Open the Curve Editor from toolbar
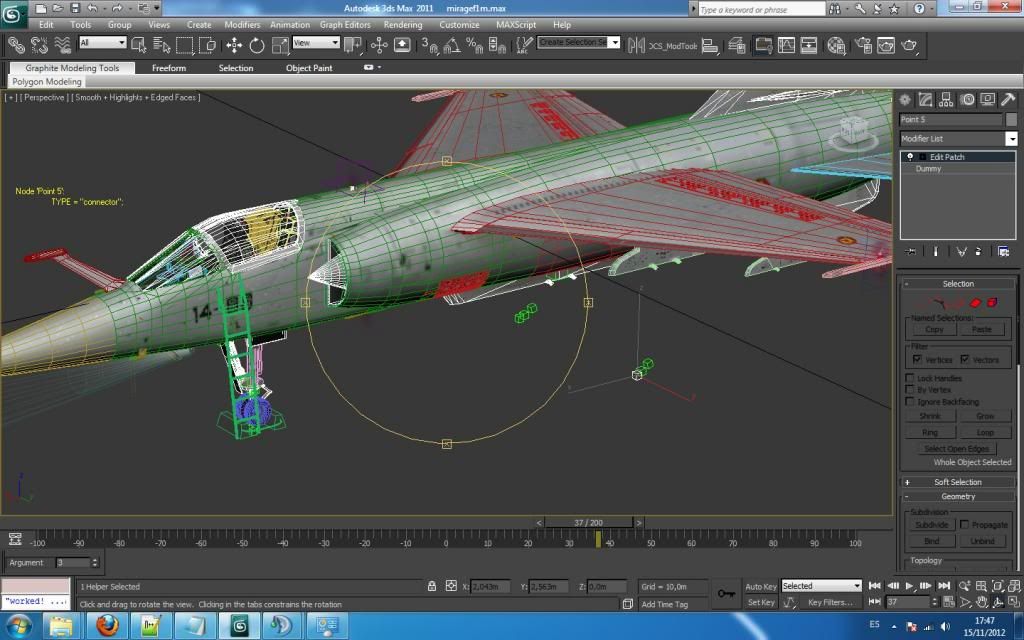Viewport: 1024px width, 640px height. click(x=786, y=46)
